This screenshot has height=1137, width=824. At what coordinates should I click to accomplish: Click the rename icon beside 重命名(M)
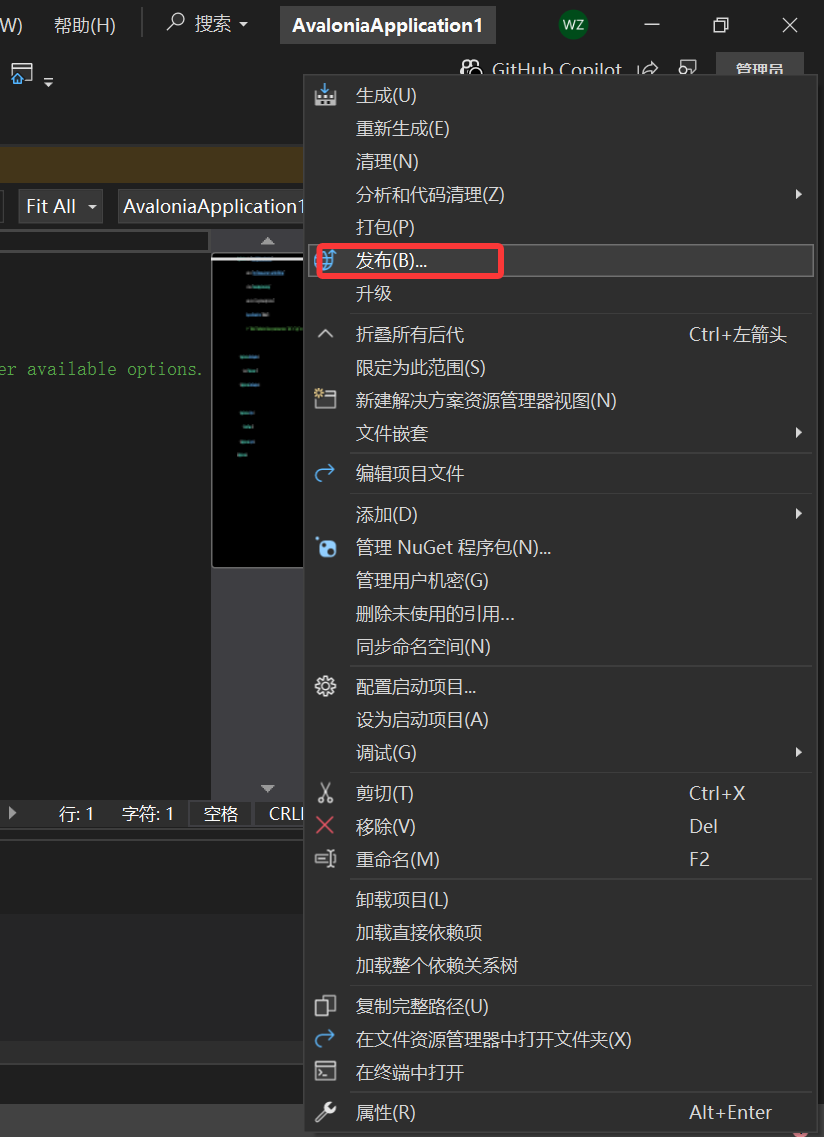point(325,859)
